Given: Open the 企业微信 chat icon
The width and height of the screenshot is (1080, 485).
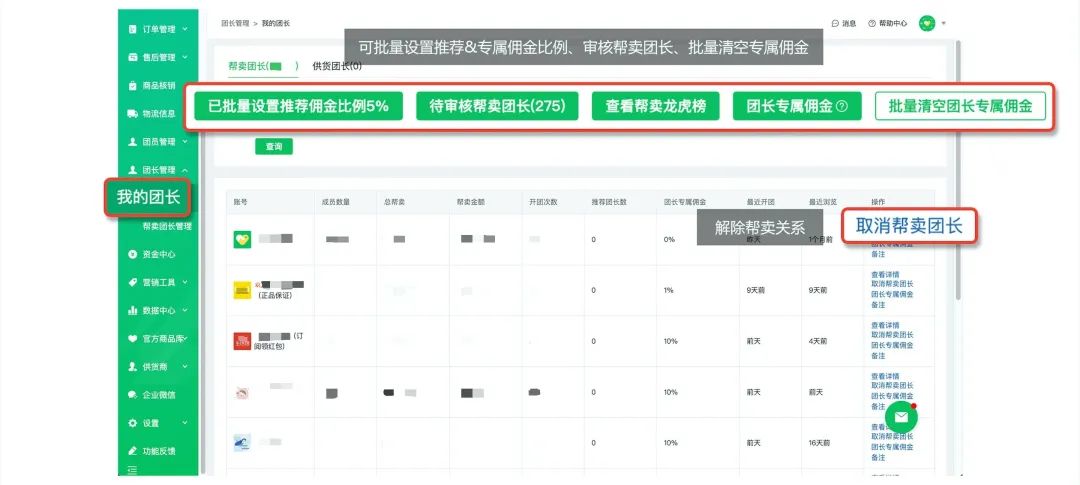Looking at the screenshot, I should (x=133, y=395).
